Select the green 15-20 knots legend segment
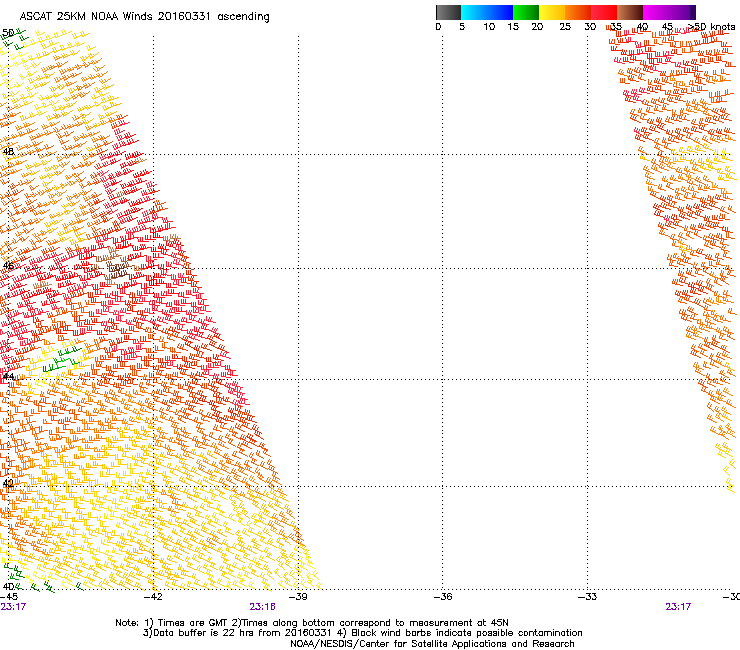 [x=526, y=12]
